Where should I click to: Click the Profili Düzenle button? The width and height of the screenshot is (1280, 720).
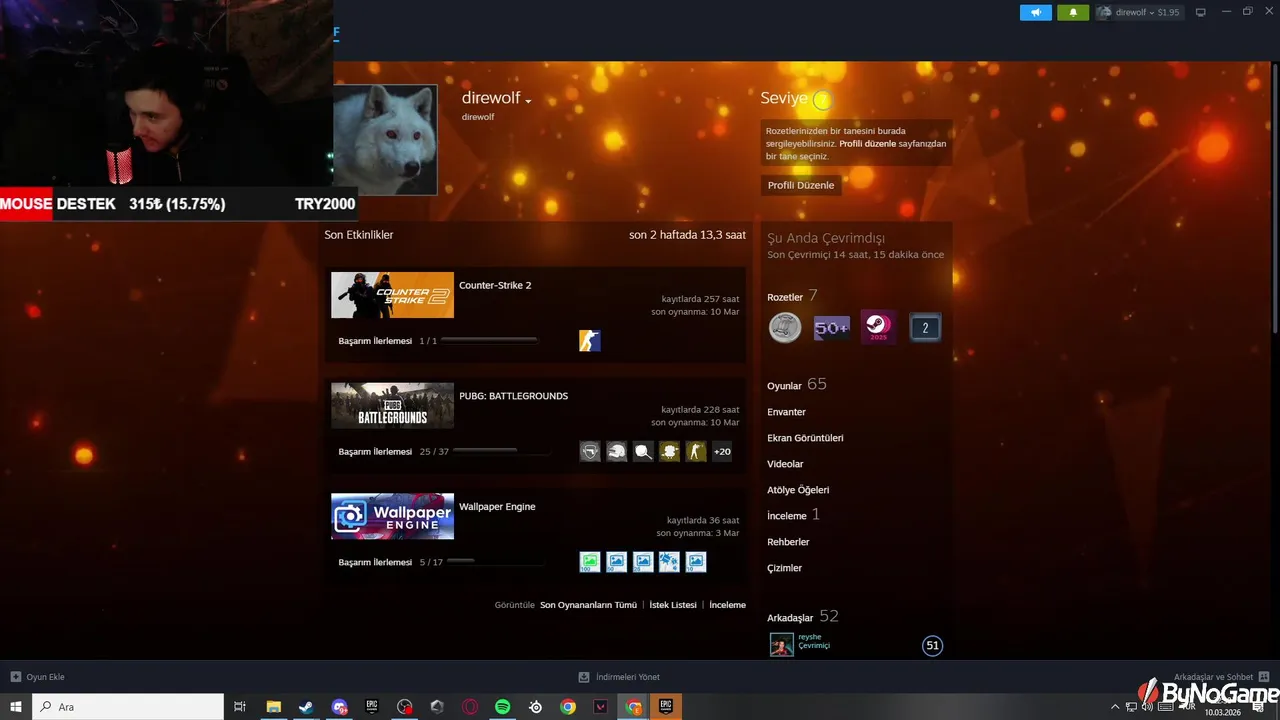pyautogui.click(x=800, y=185)
